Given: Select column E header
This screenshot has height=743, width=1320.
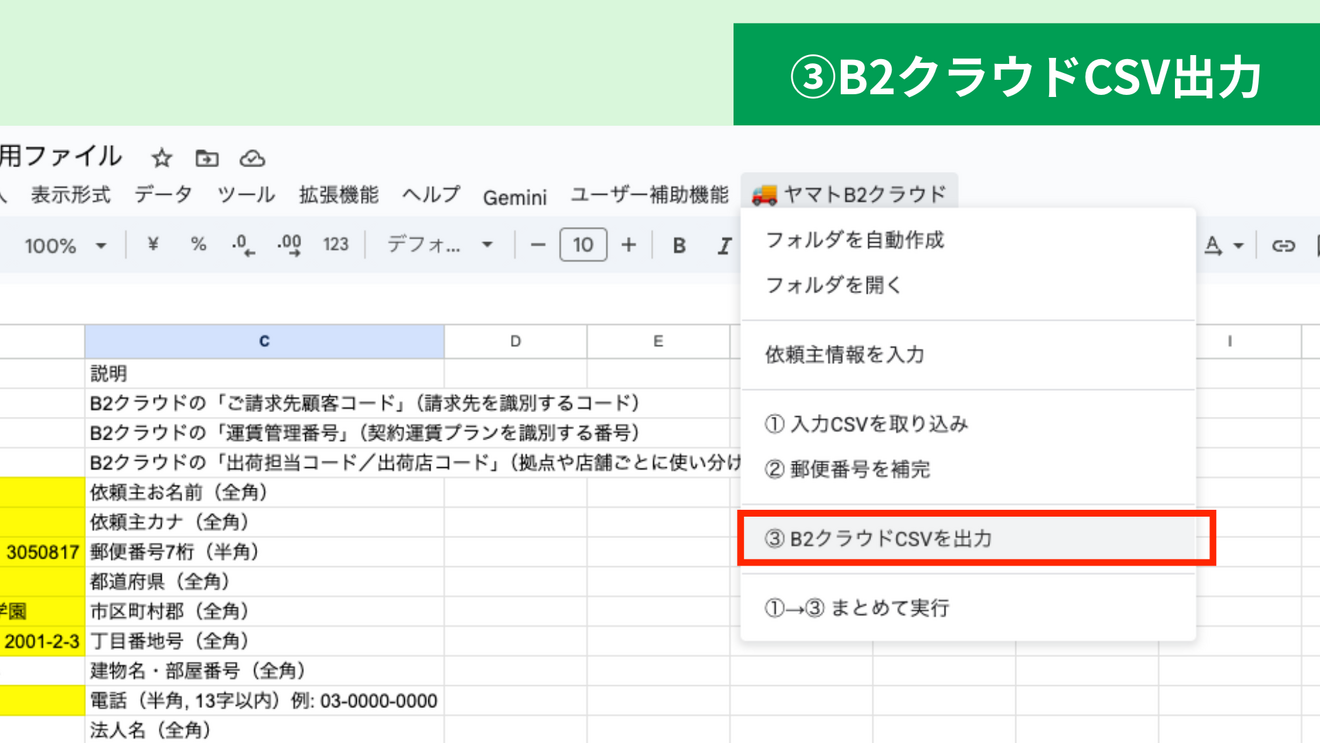Looking at the screenshot, I should tap(658, 341).
